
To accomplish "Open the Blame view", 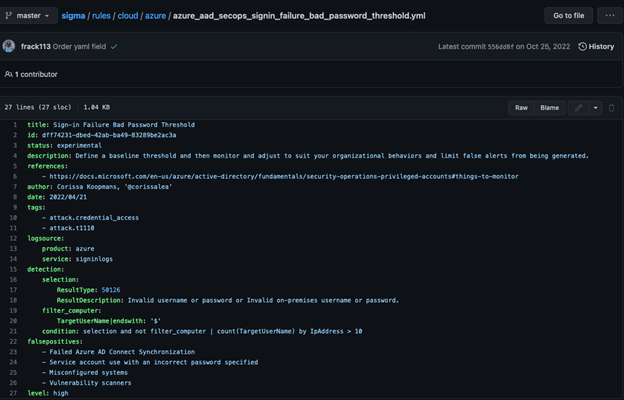I will [x=550, y=107].
